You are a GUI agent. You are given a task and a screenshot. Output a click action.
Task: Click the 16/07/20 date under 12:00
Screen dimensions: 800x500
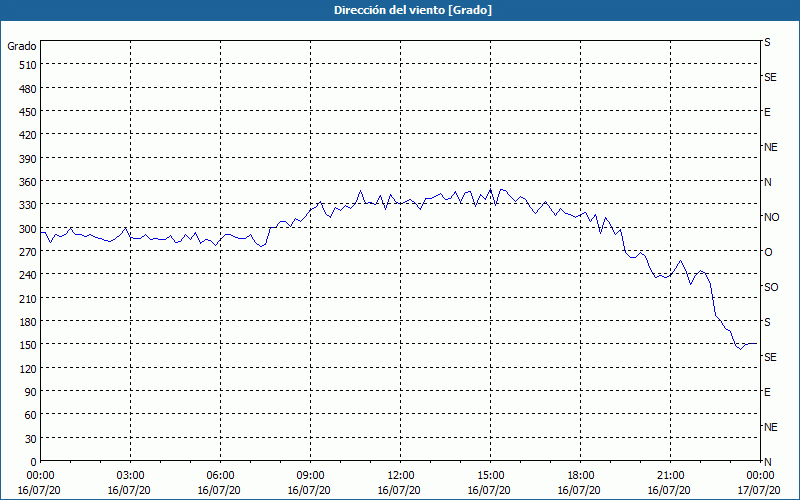399,490
